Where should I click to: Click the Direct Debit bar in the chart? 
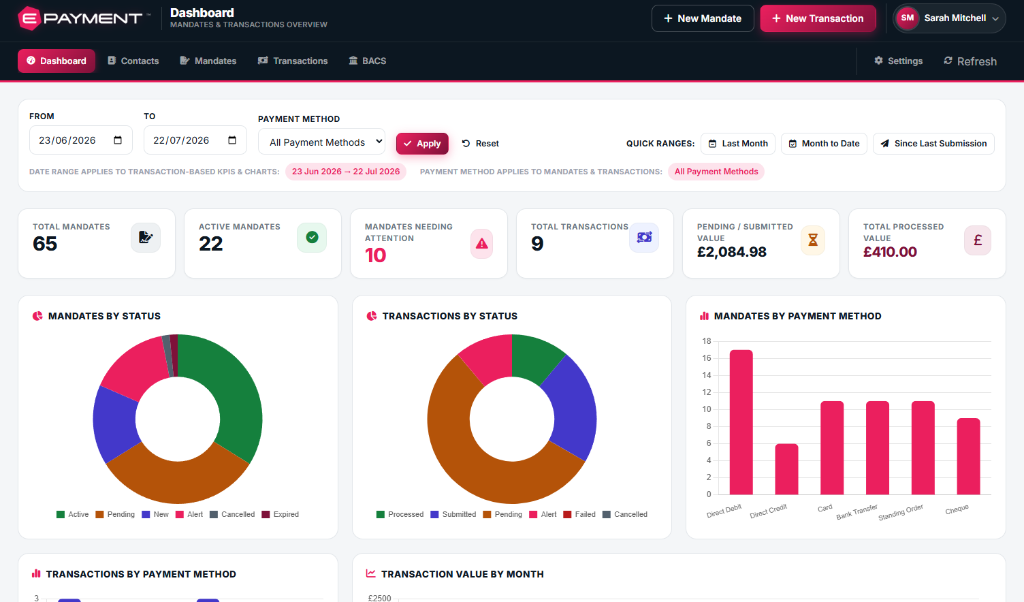tap(741, 422)
